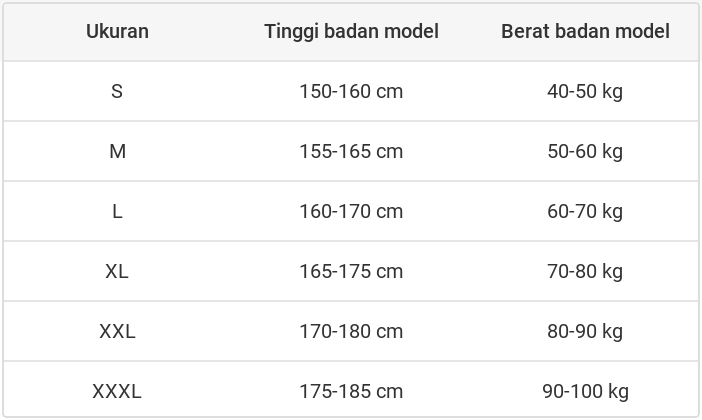The image size is (702, 420).
Task: Click the 50-60 kg weight cell
Action: click(585, 151)
